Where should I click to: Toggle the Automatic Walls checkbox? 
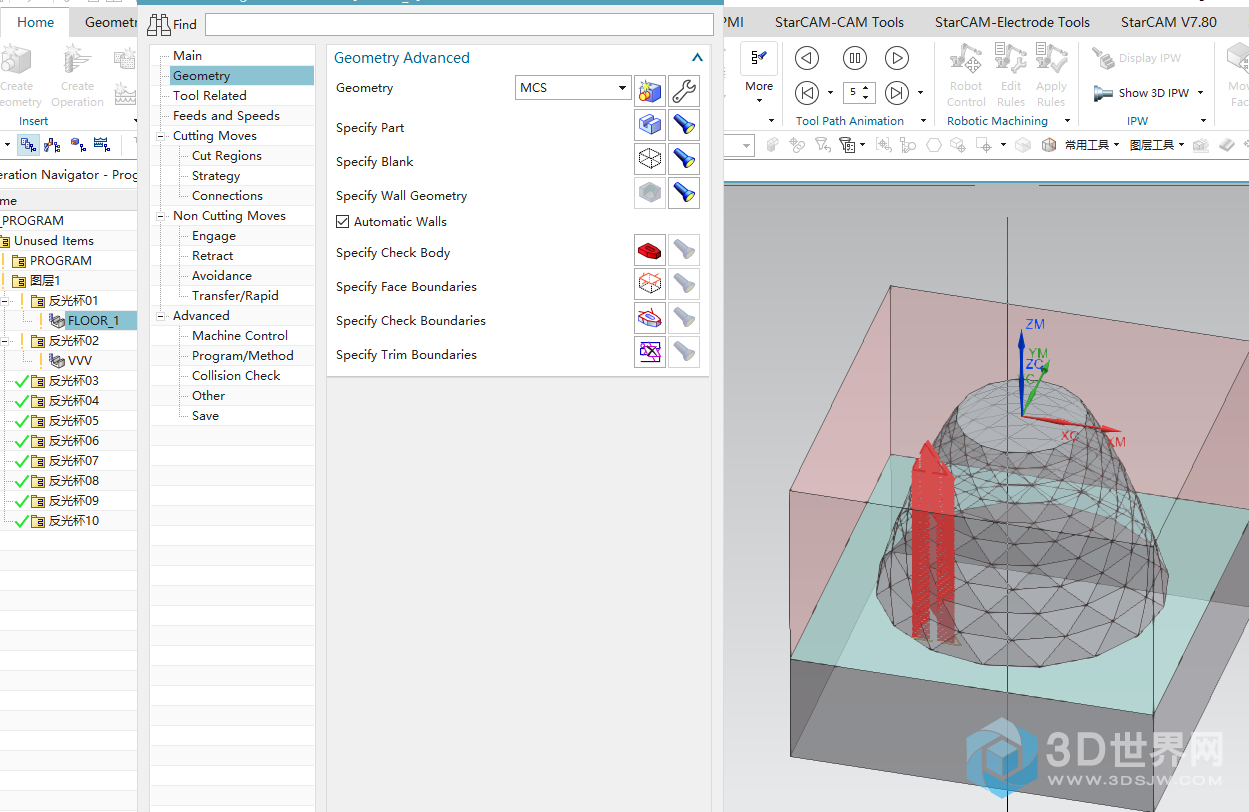click(343, 222)
